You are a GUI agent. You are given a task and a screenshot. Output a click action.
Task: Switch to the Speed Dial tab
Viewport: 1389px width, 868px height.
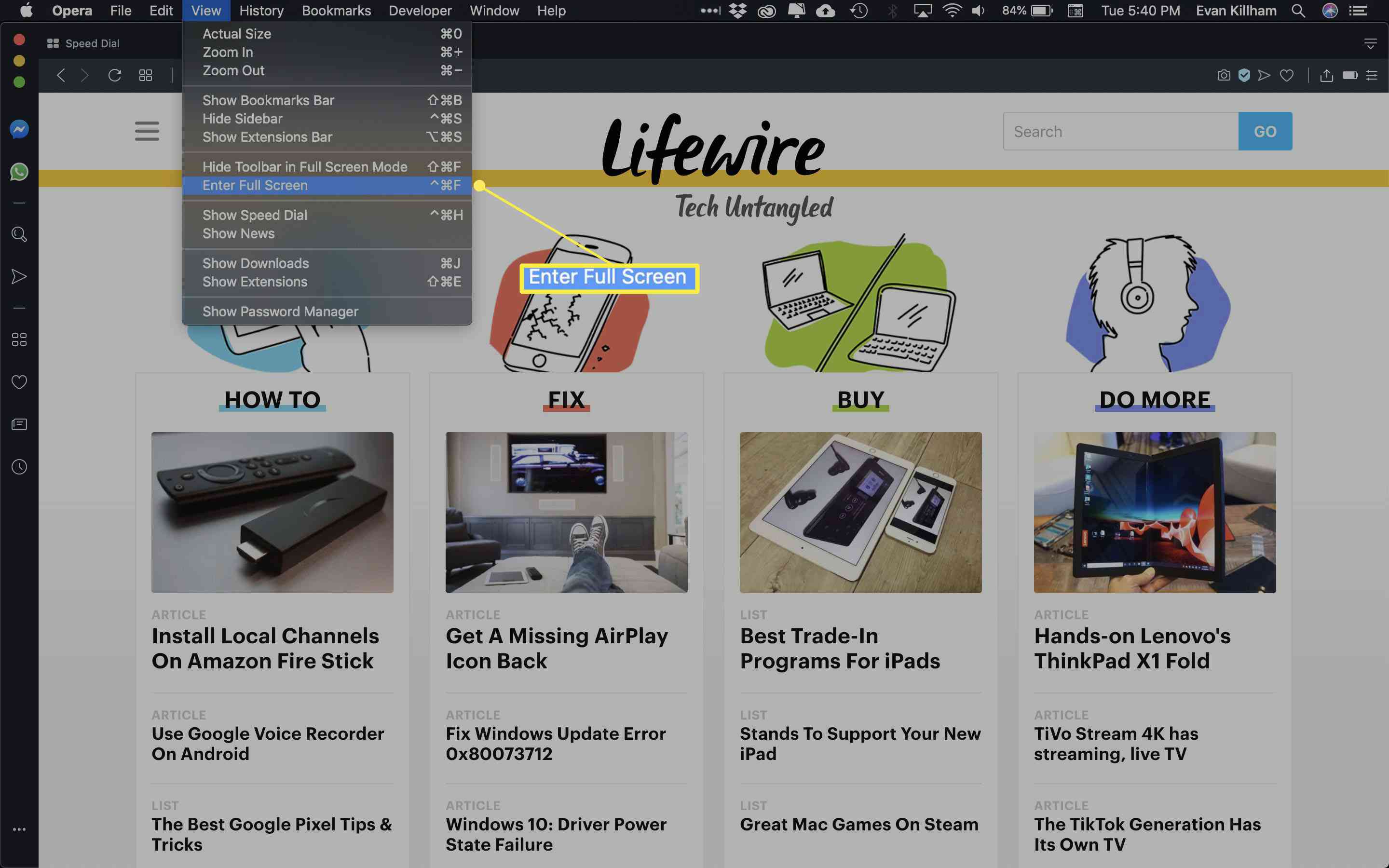[x=84, y=43]
